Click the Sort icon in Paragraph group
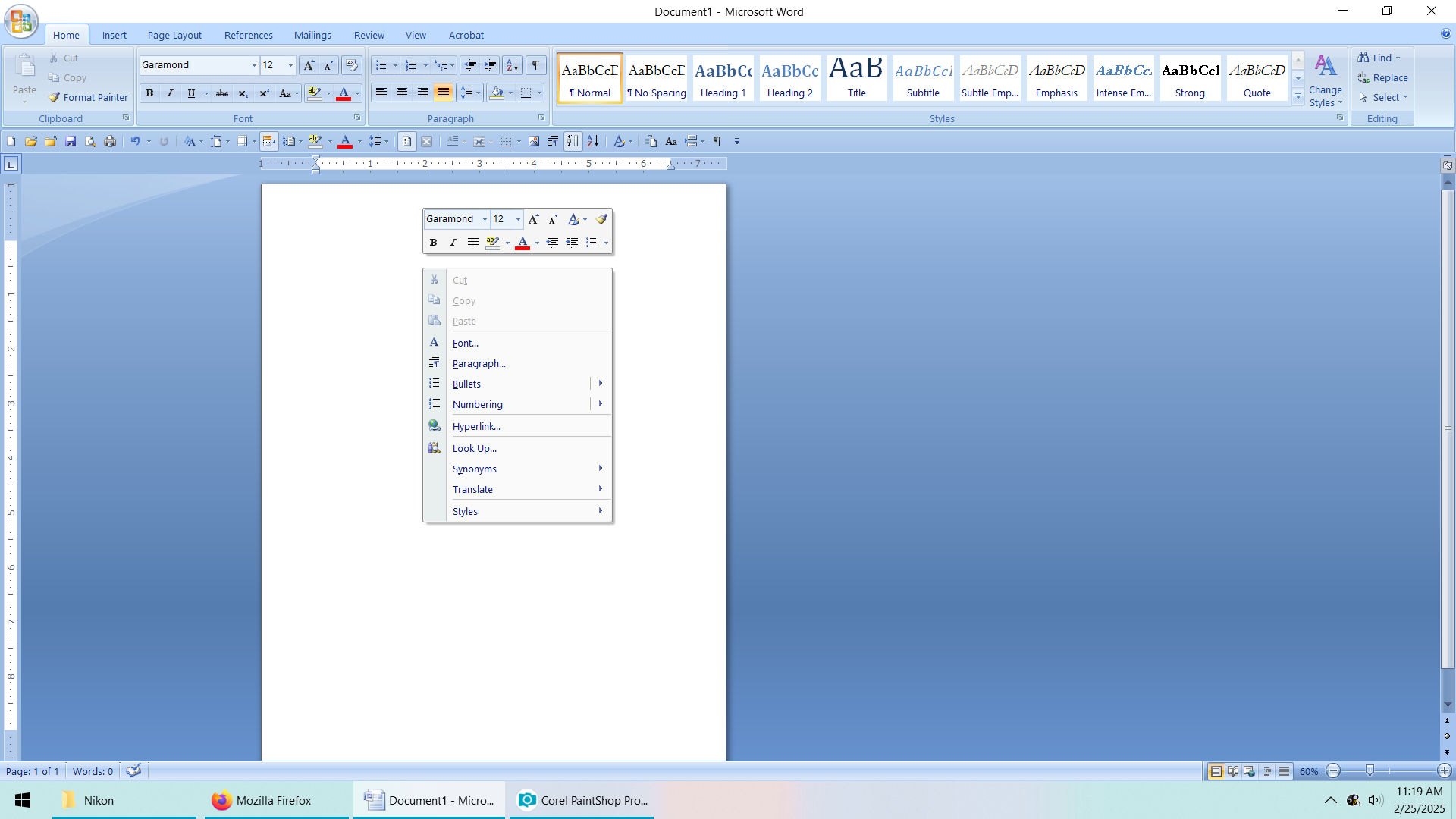 coord(513,65)
